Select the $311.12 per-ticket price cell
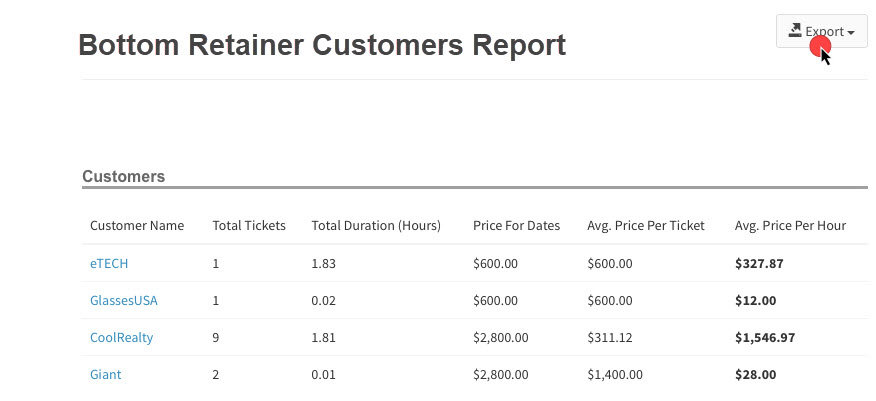The width and height of the screenshot is (876, 401). [610, 337]
